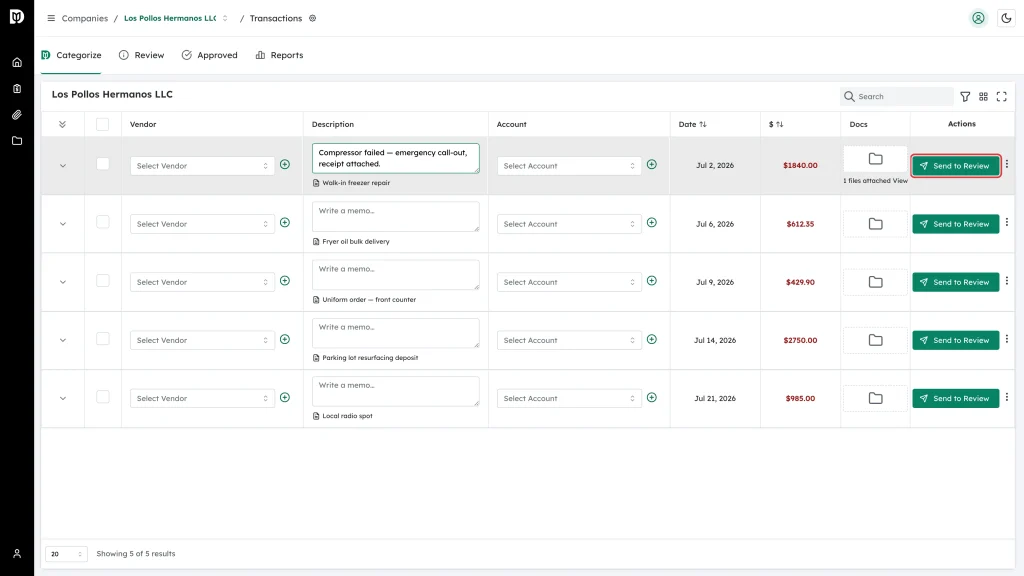Add new account for Parking lot resurfacing row

coord(652,340)
